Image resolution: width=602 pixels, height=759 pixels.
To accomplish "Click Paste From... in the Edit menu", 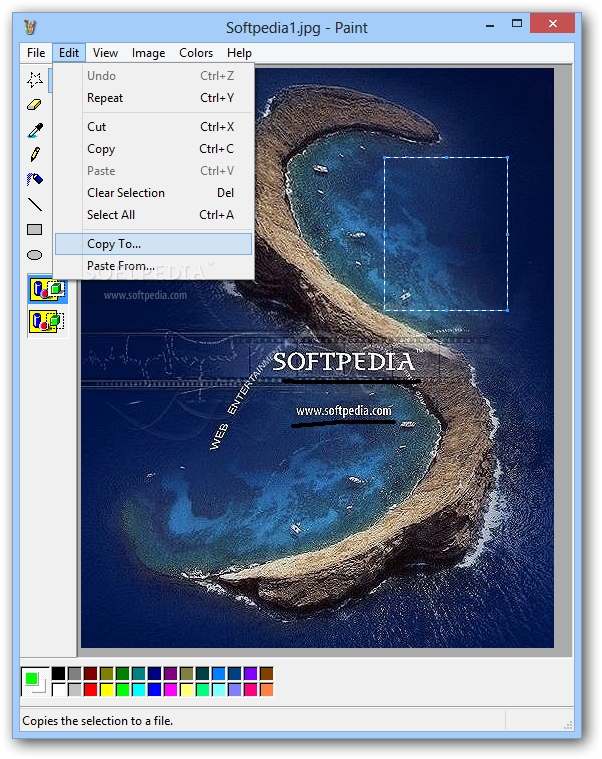I will [x=153, y=266].
